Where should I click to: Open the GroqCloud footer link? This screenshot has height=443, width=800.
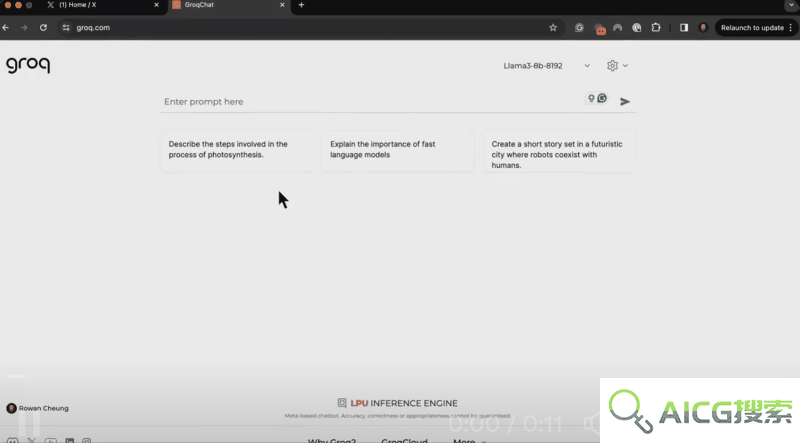pyautogui.click(x=404, y=440)
